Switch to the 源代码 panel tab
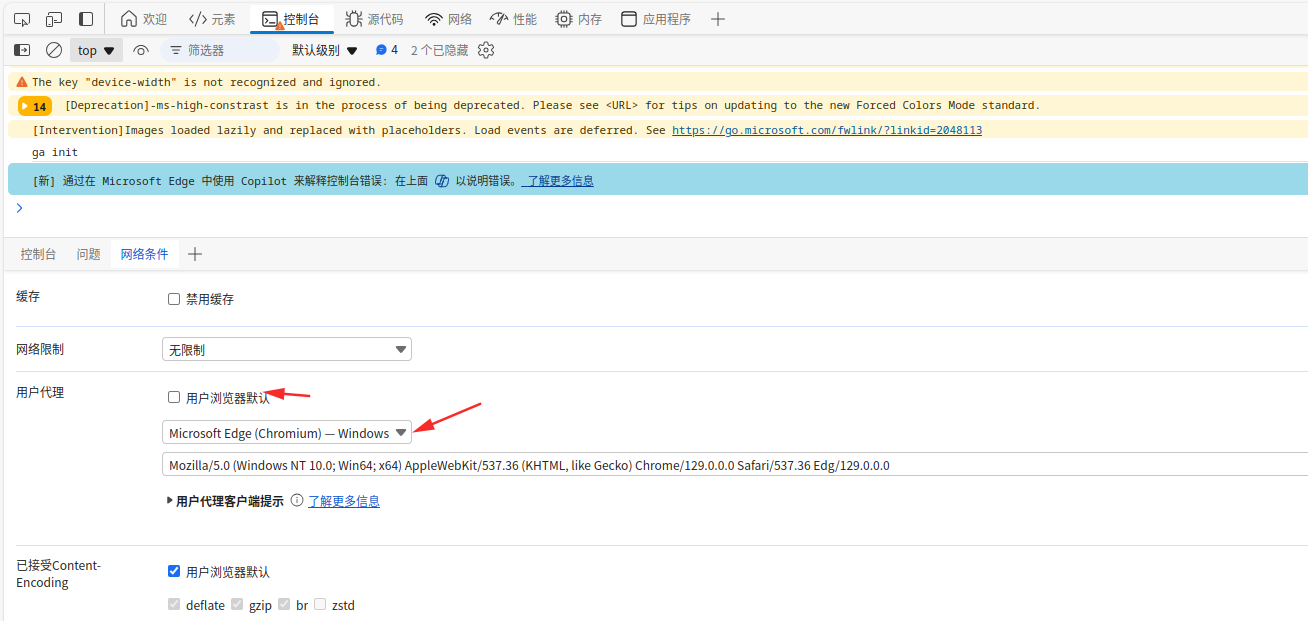This screenshot has width=1308, height=621. coord(374,19)
